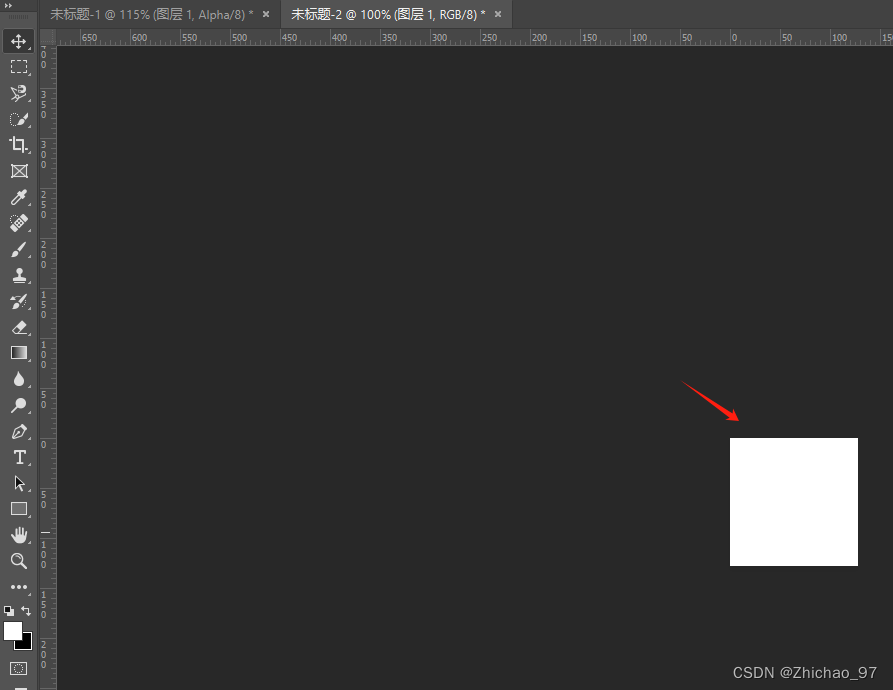The height and width of the screenshot is (690, 893).
Task: Open the background color picker
Action: (26, 644)
